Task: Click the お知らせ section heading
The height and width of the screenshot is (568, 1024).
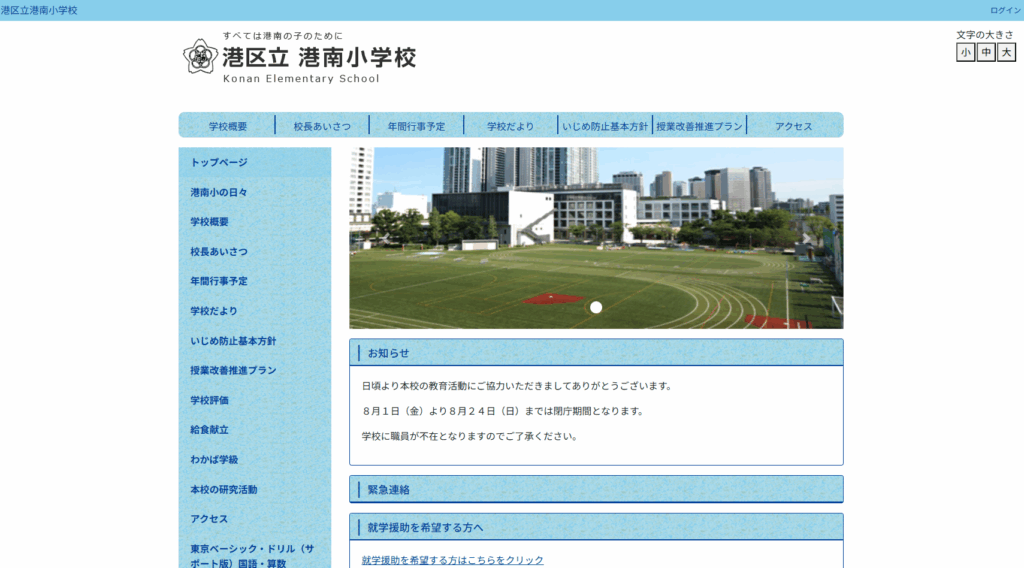Action: click(389, 353)
